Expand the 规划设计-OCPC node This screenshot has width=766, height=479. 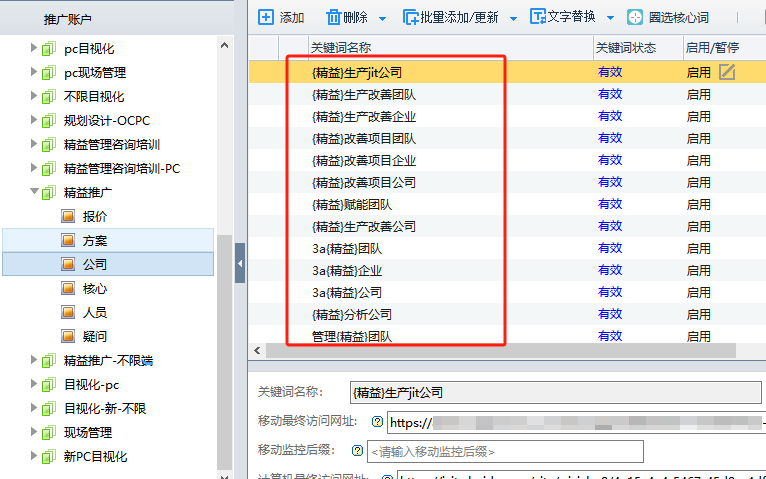point(34,119)
